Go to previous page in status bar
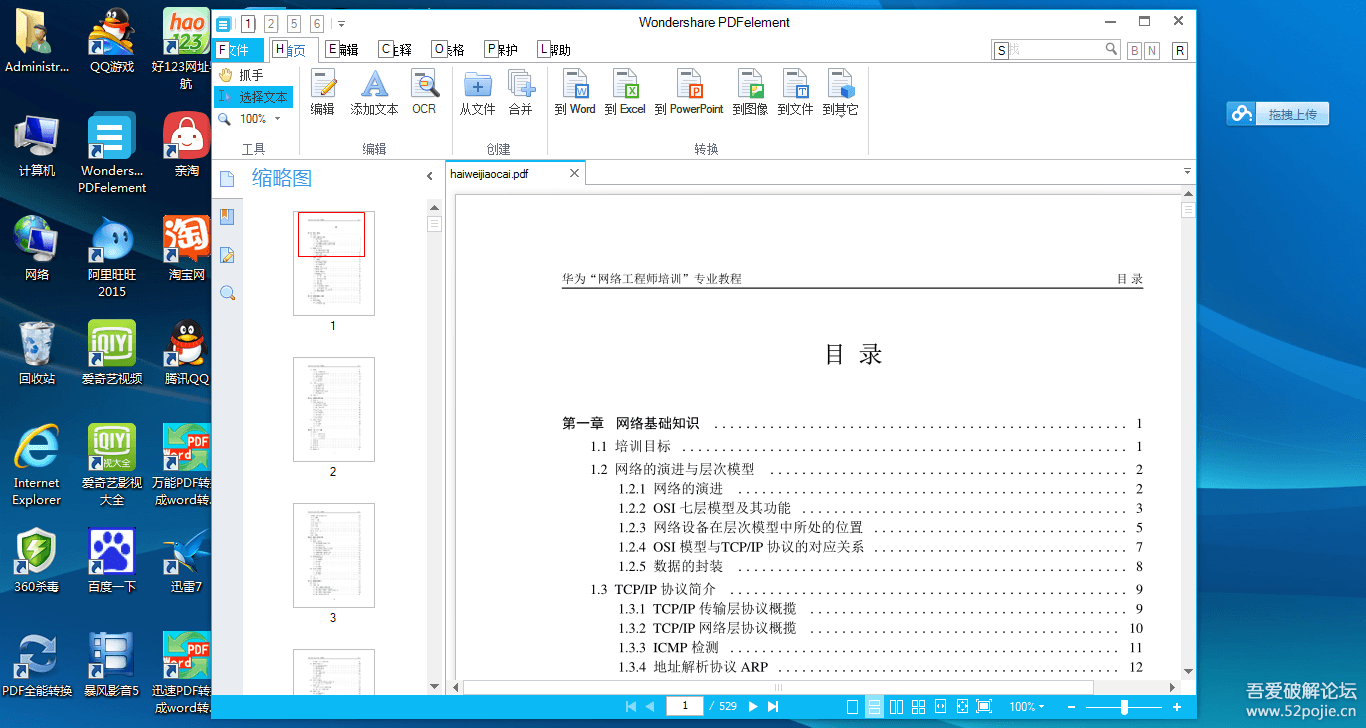 coord(650,706)
